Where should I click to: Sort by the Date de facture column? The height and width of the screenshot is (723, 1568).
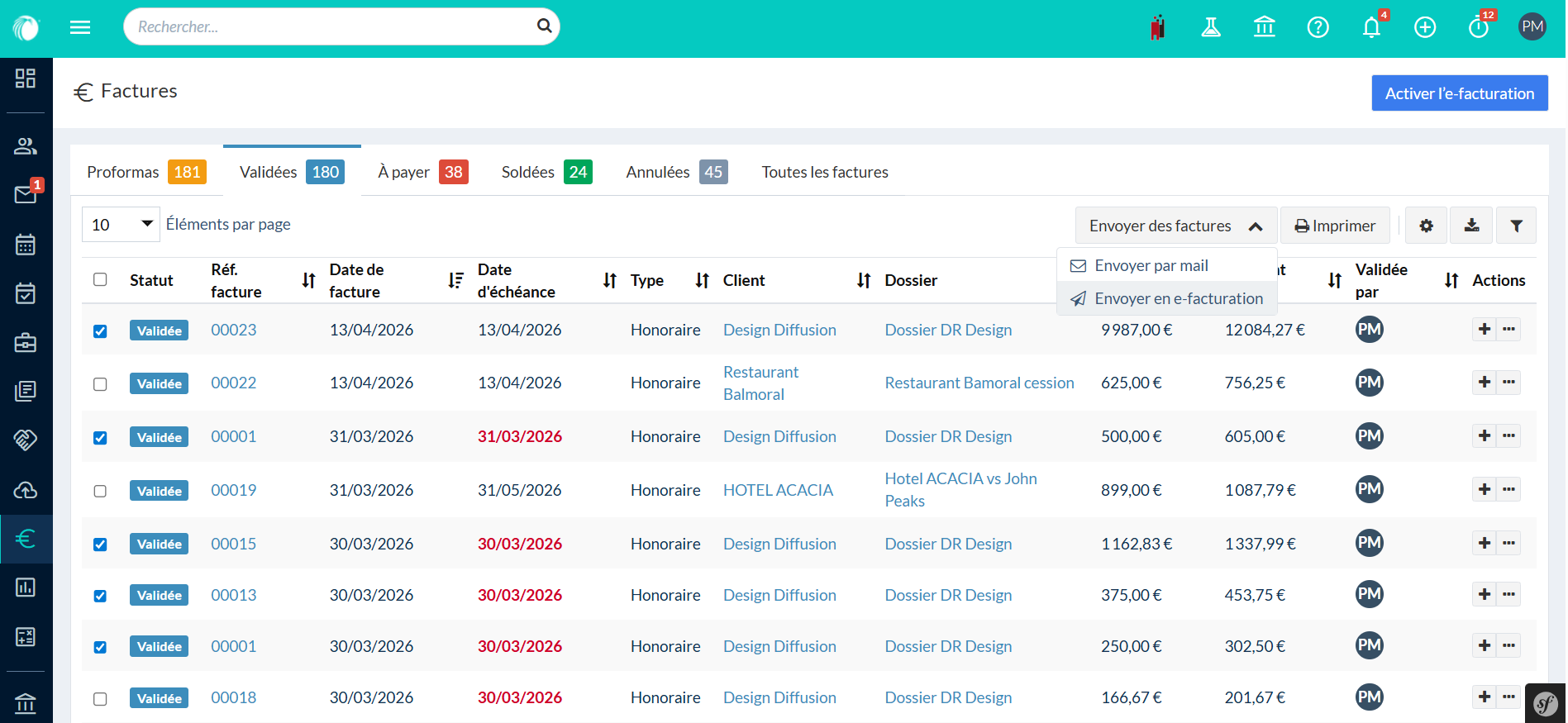tap(455, 281)
